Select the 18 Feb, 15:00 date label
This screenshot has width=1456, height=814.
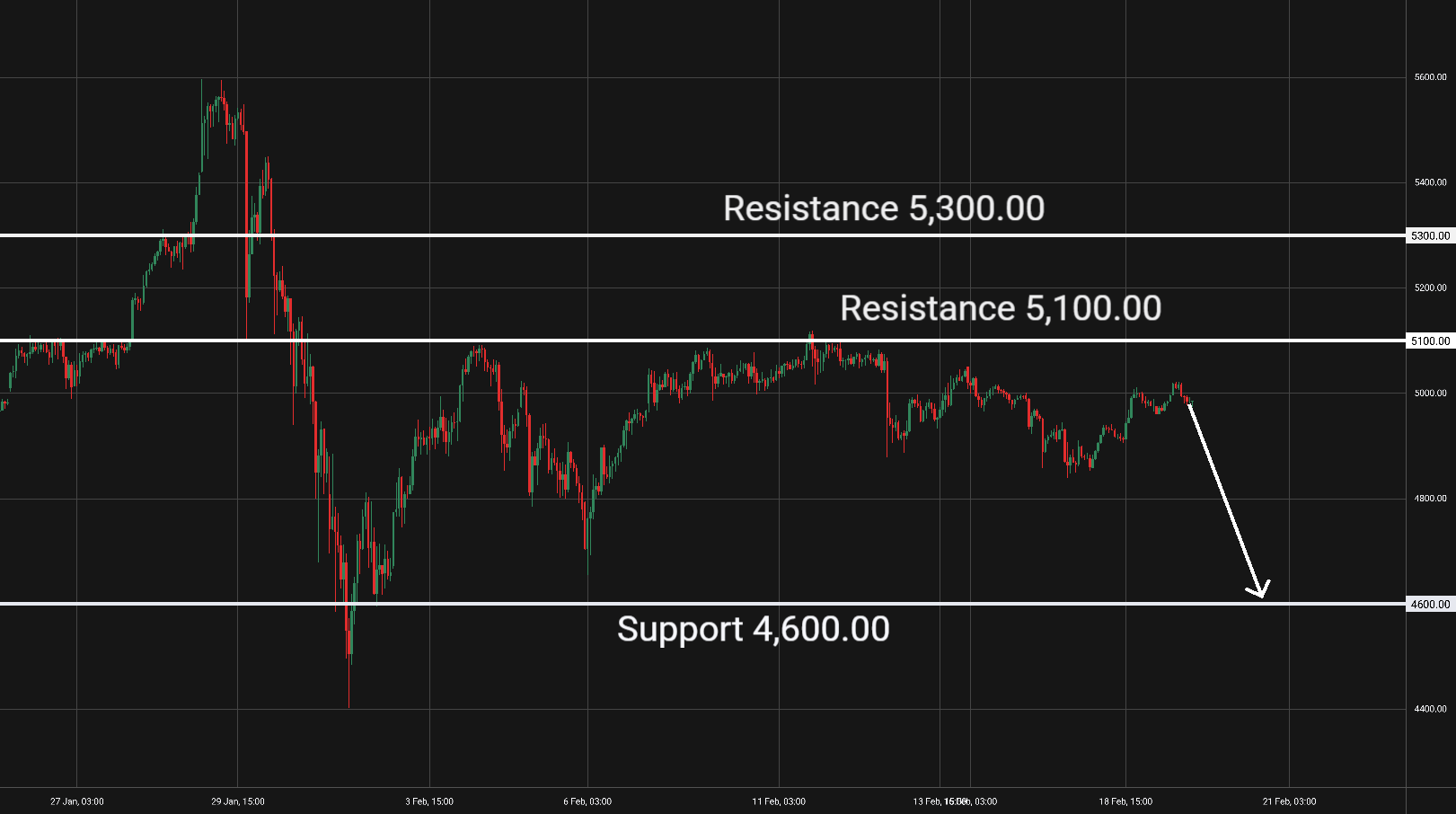click(x=1125, y=801)
